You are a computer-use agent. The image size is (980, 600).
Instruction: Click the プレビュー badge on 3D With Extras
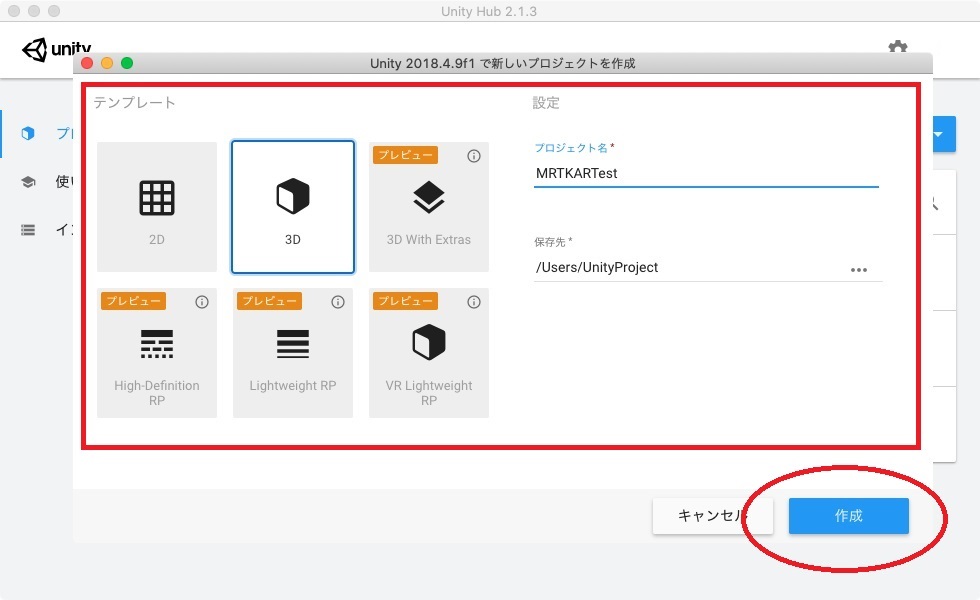point(405,155)
